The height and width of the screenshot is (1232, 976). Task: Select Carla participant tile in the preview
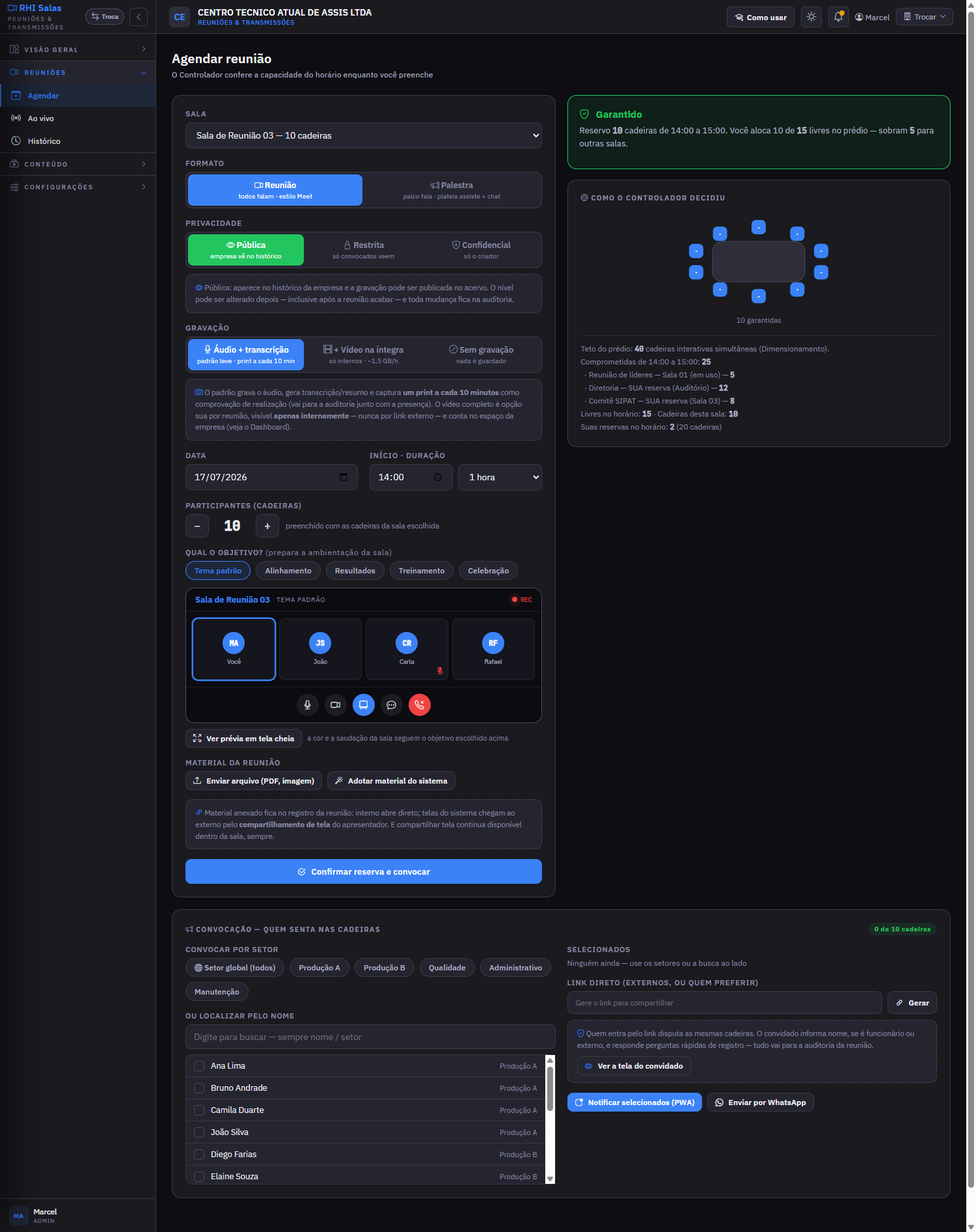click(x=407, y=649)
